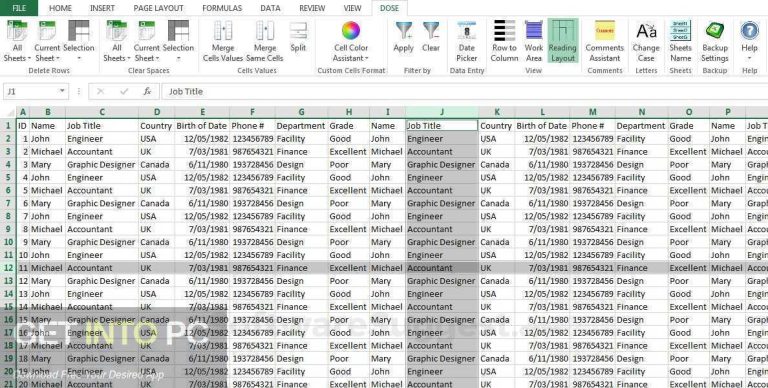Click Clear Spaces Selection icon
The height and width of the screenshot is (388, 768).
pos(178,30)
